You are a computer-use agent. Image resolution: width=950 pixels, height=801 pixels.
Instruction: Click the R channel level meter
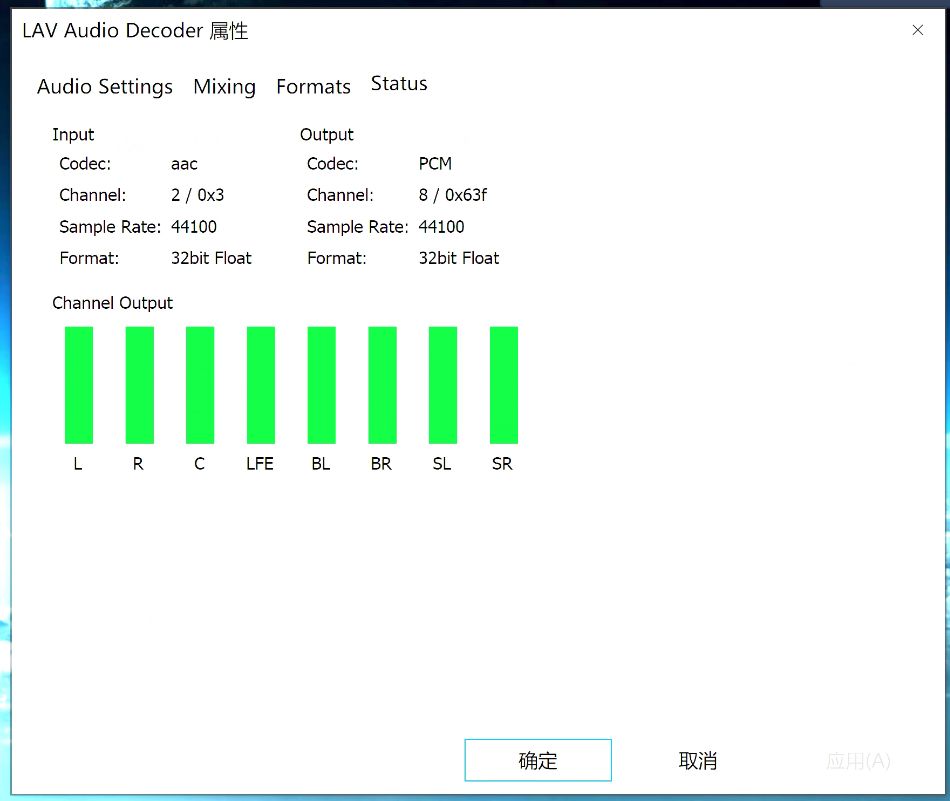point(139,385)
